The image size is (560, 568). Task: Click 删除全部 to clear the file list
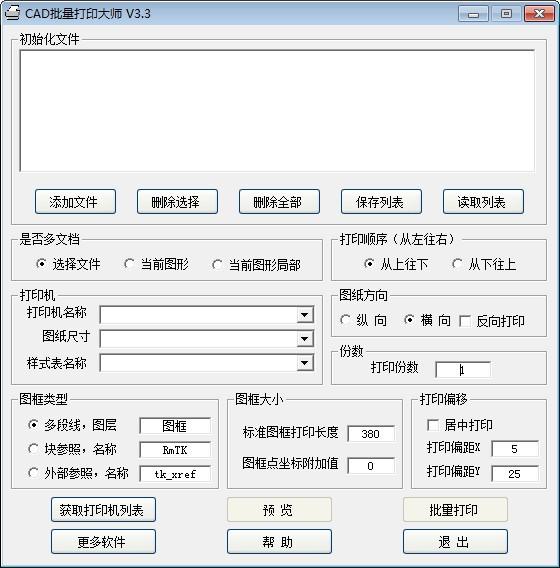(x=279, y=201)
